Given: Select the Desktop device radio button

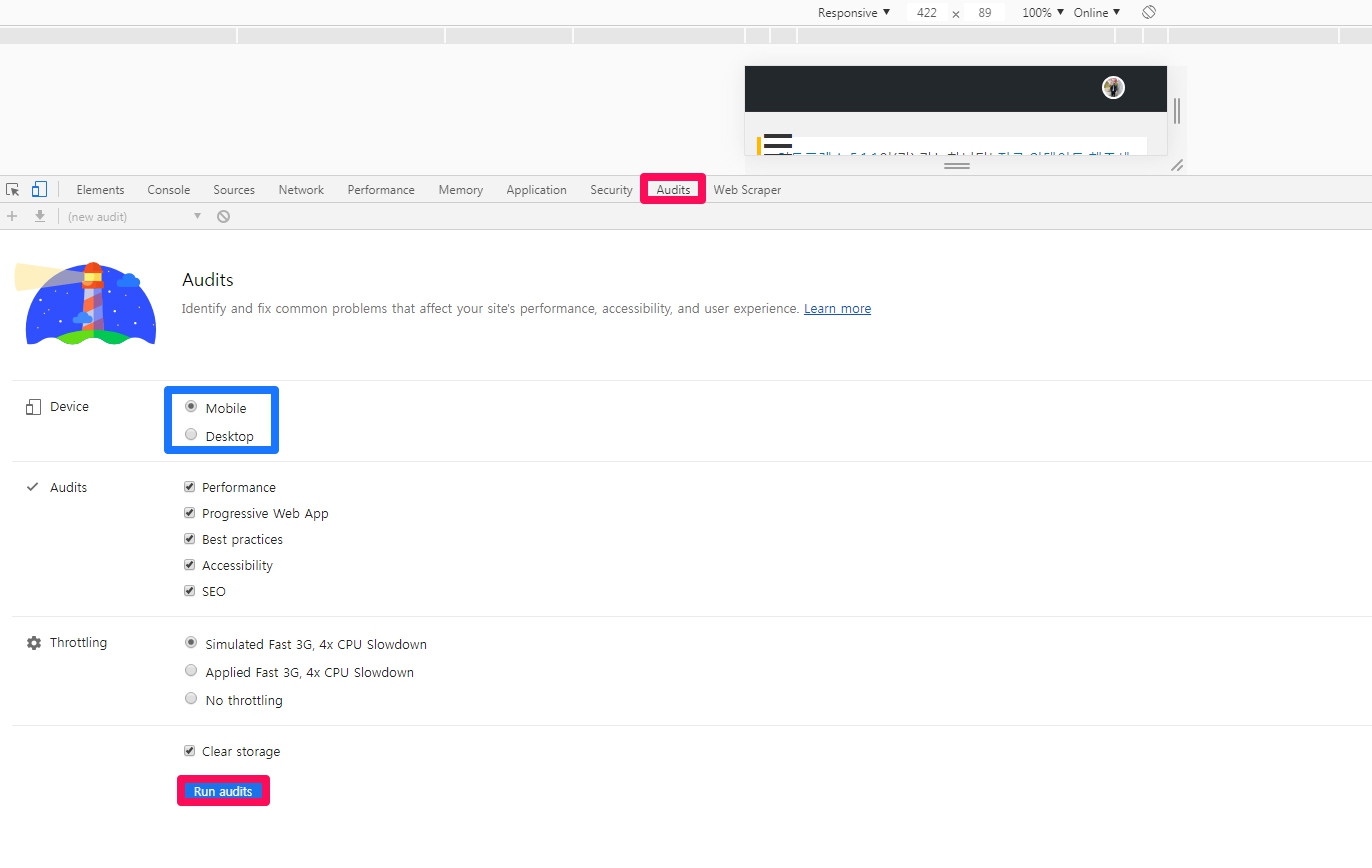Looking at the screenshot, I should [x=191, y=435].
